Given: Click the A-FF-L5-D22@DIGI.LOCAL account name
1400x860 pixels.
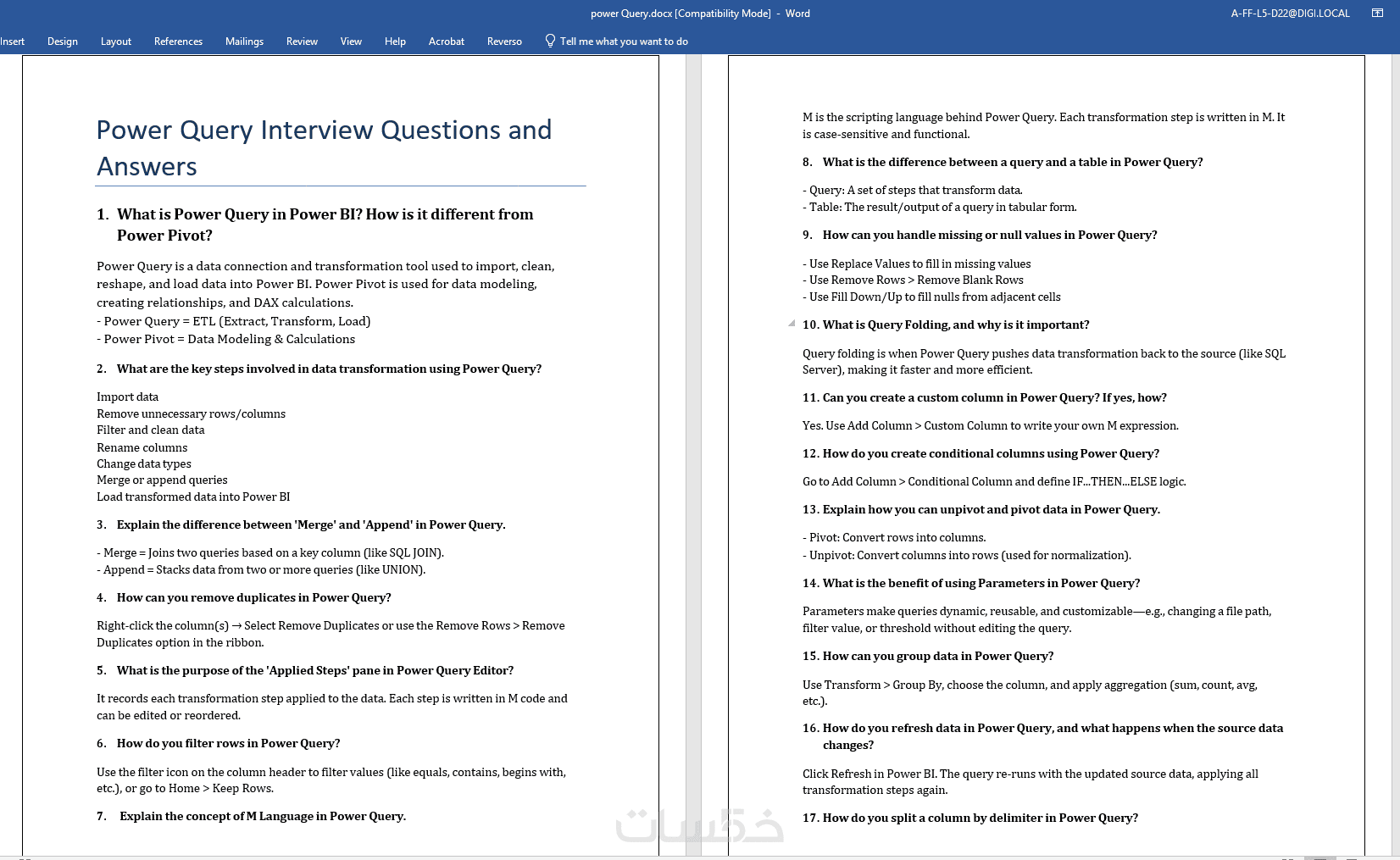Looking at the screenshot, I should pyautogui.click(x=1290, y=13).
